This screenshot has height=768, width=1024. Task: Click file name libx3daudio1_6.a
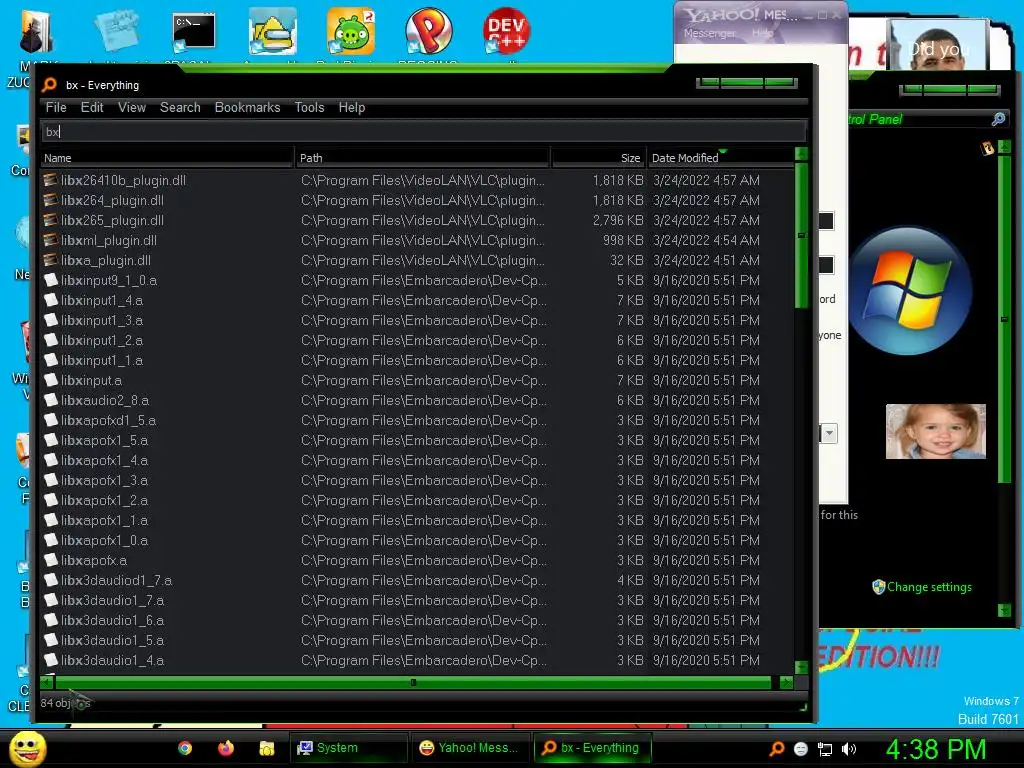pyautogui.click(x=112, y=620)
